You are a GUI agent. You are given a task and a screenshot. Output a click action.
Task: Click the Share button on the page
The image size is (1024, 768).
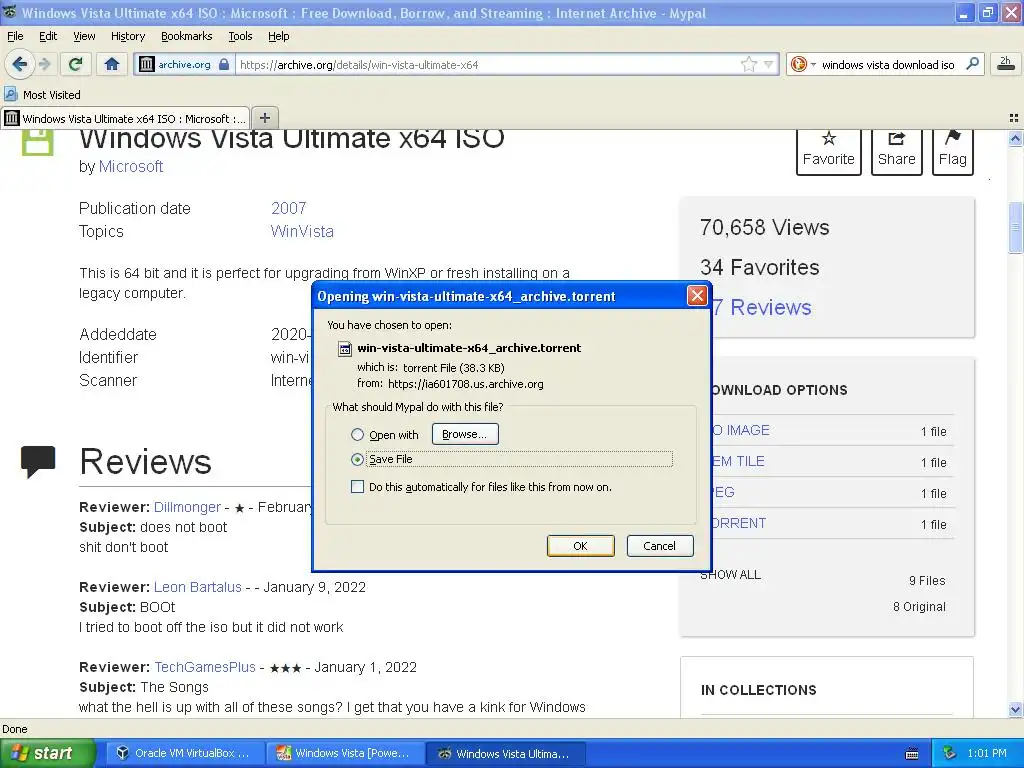pyautogui.click(x=897, y=150)
